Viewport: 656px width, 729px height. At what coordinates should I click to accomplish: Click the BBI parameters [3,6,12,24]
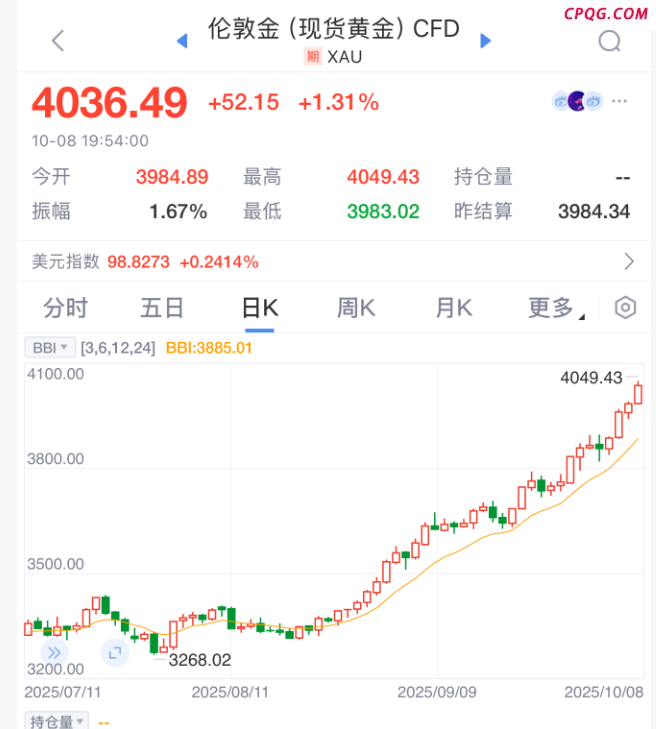118,348
